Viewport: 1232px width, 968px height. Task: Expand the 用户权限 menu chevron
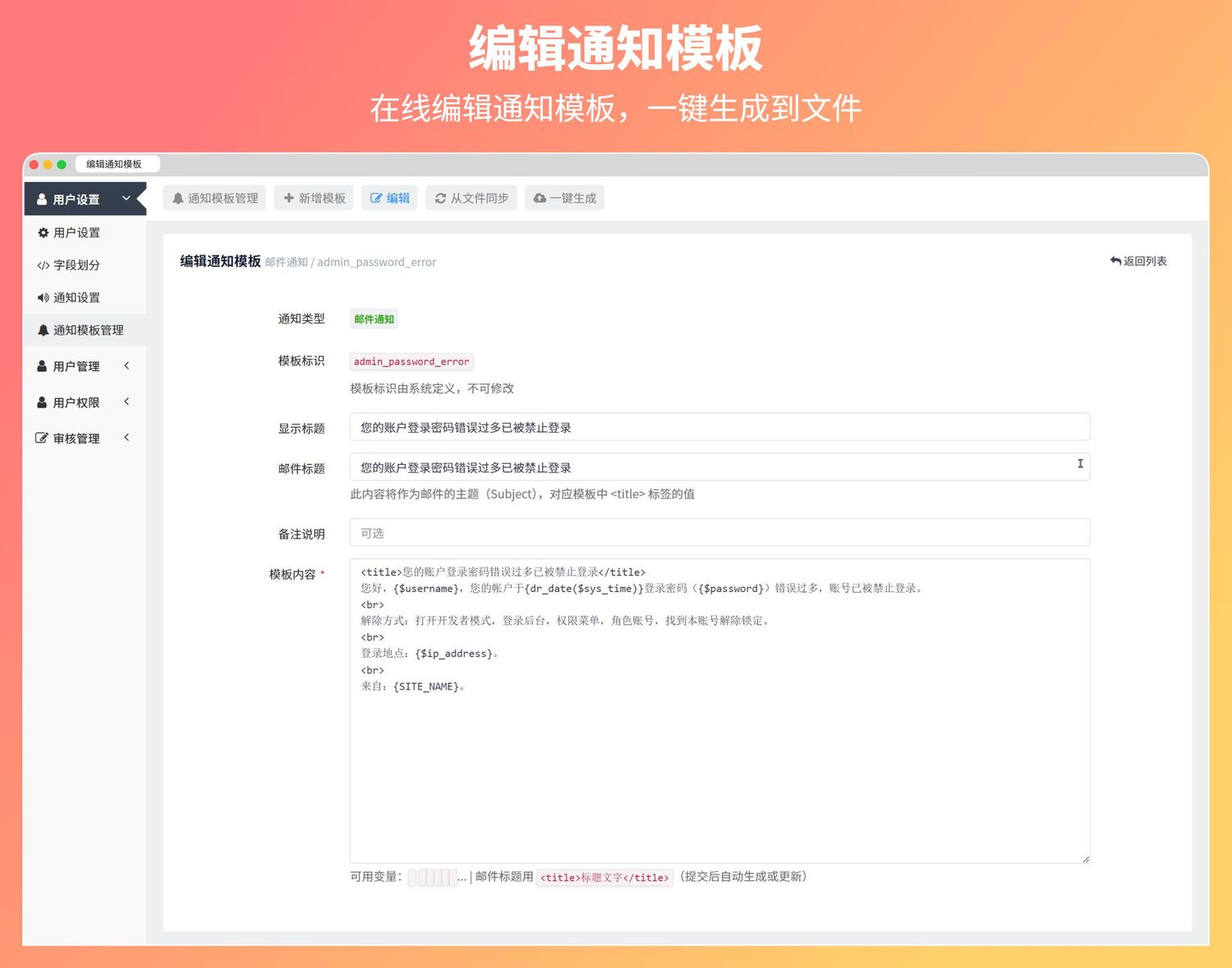tap(126, 401)
